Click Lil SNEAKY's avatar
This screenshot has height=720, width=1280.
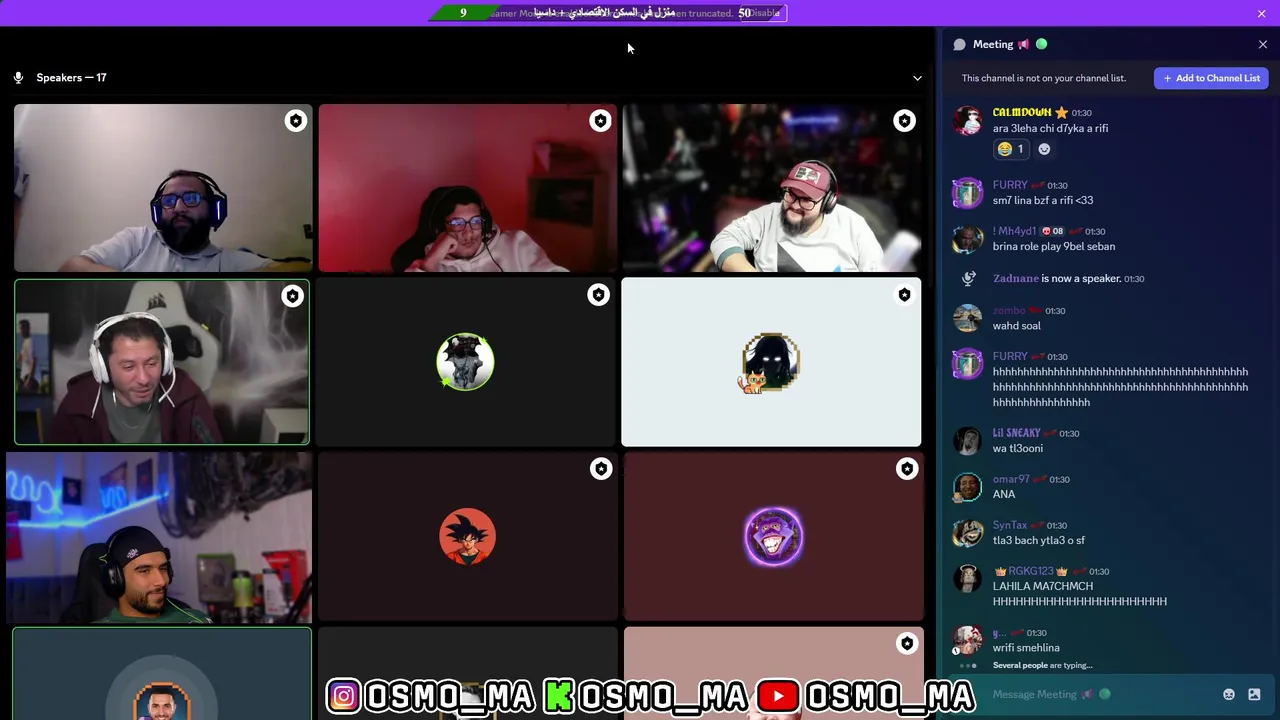tap(967, 441)
